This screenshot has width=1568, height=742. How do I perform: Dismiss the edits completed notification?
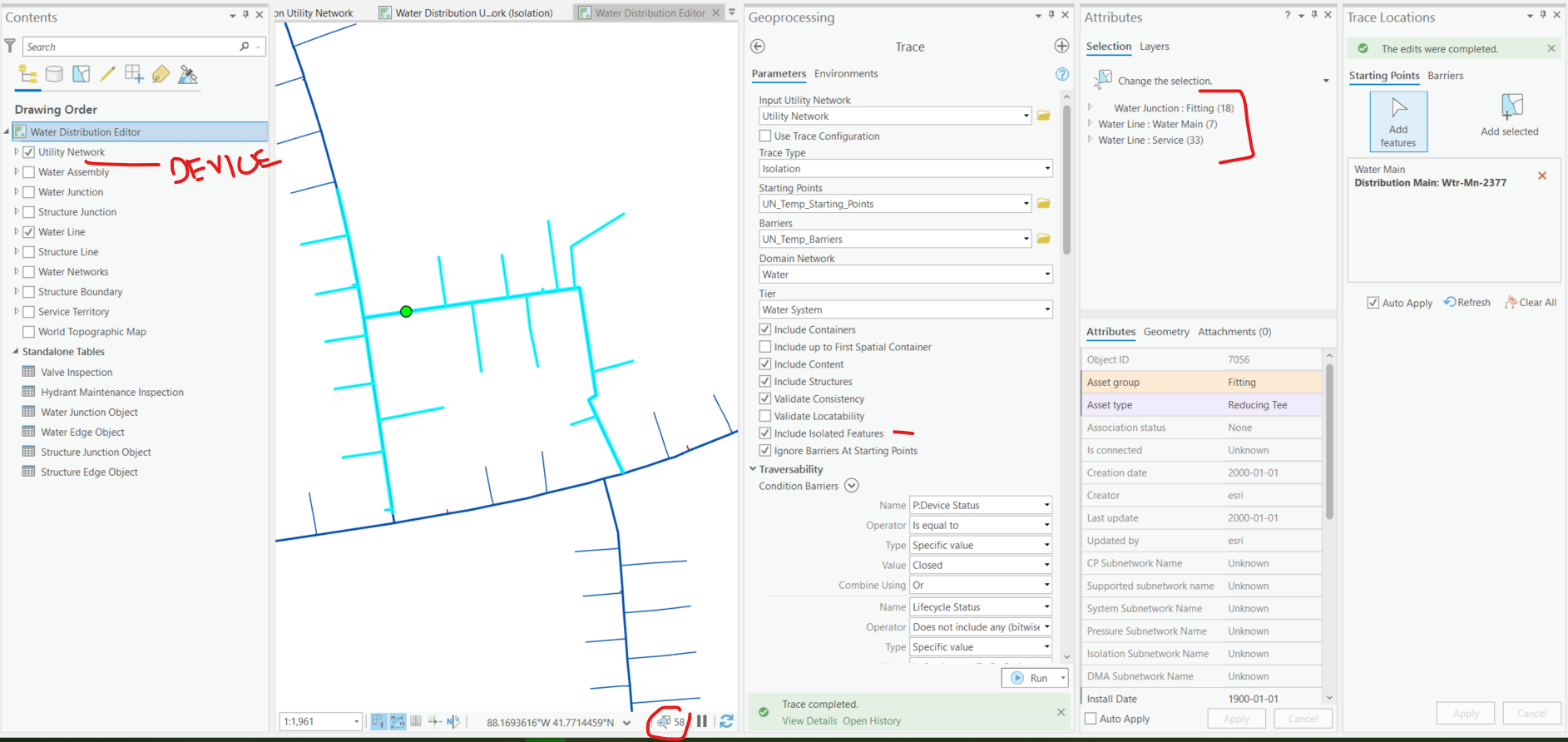(x=1551, y=48)
